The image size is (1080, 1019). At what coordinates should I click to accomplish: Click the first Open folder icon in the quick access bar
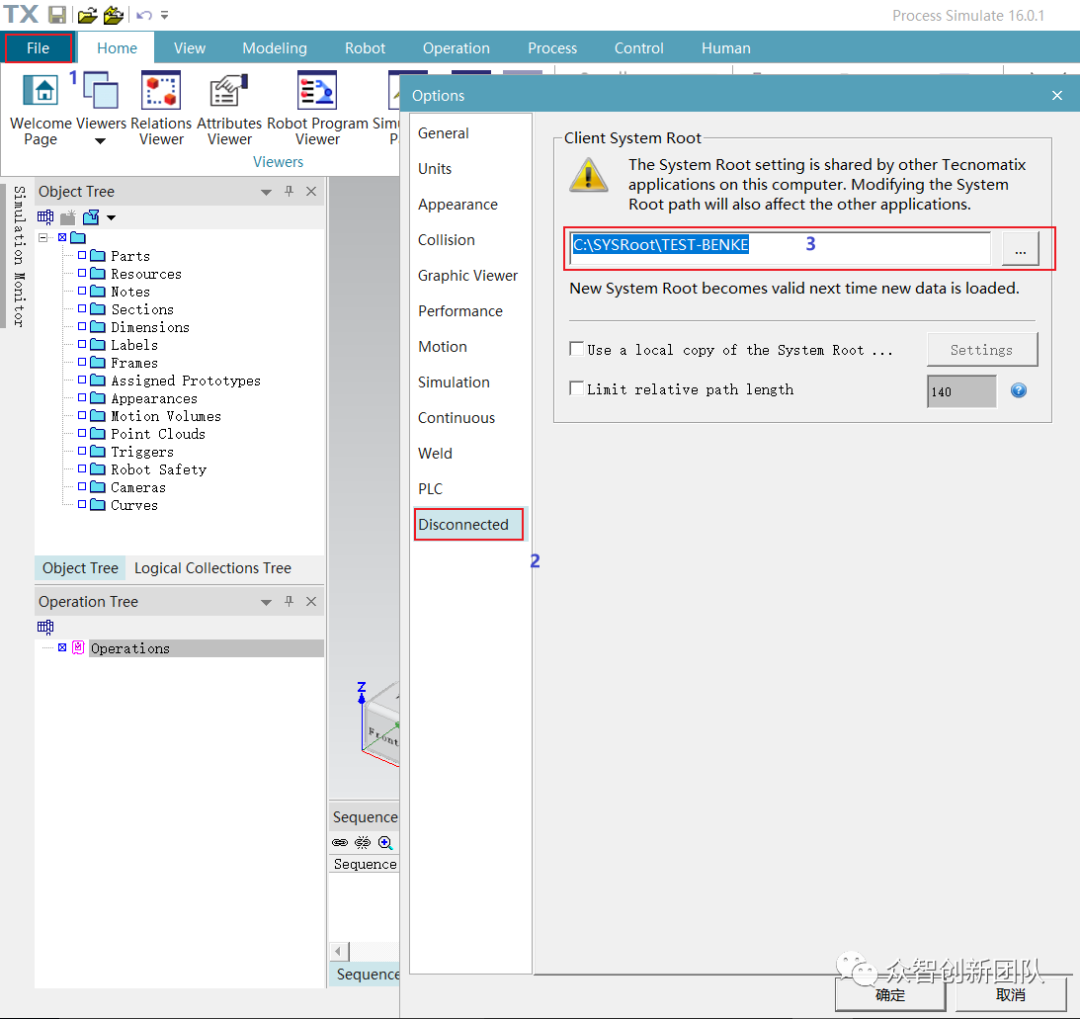coord(87,14)
